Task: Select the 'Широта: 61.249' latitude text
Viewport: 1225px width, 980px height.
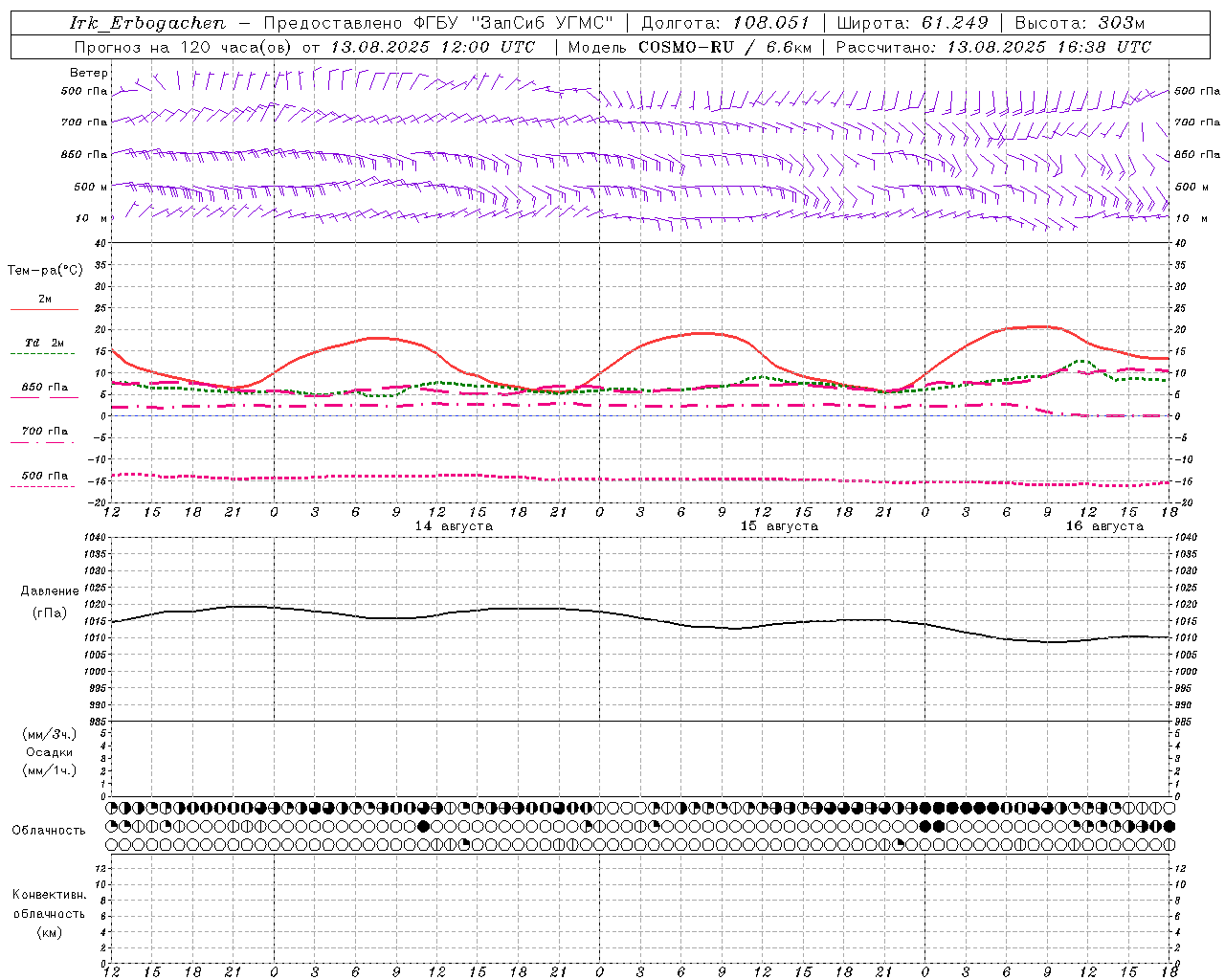Action: (x=912, y=23)
